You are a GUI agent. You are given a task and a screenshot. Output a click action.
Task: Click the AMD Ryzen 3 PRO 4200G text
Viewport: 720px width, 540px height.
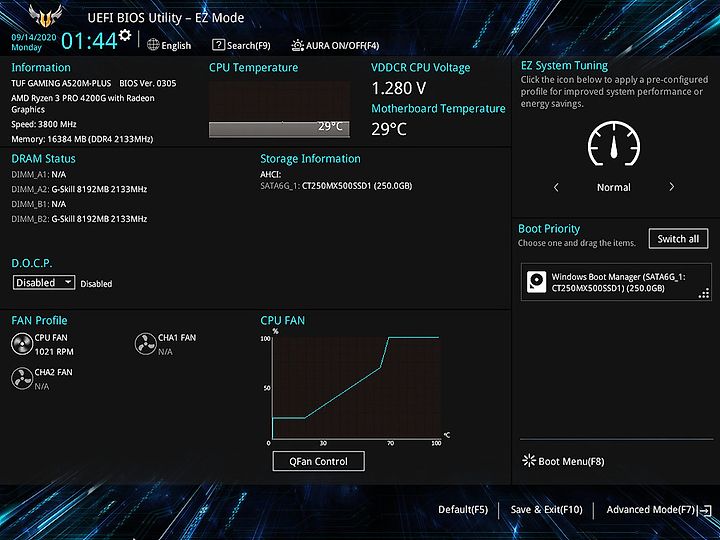[x=83, y=104]
